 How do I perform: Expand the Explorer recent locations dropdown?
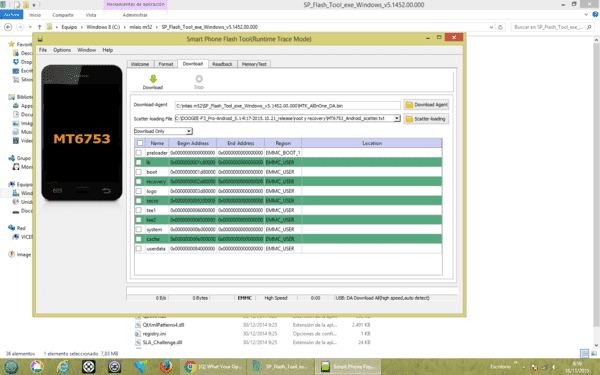tap(30, 27)
